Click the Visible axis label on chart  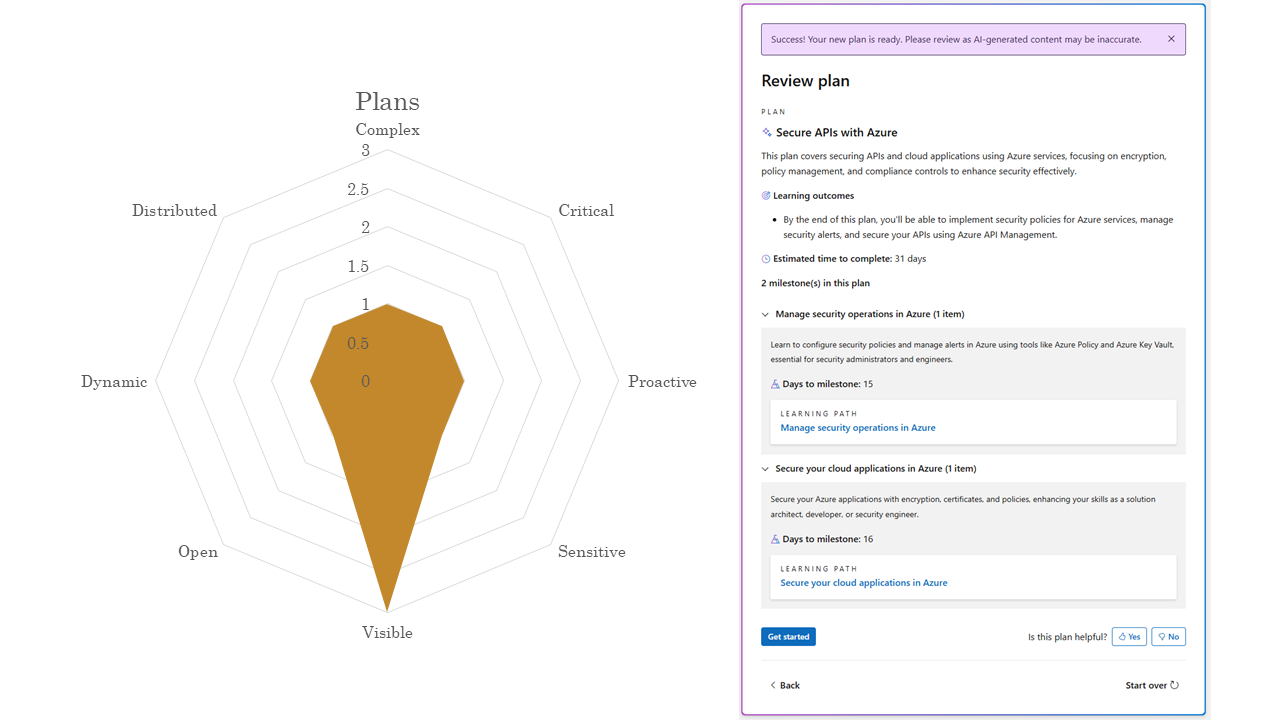[x=387, y=632]
